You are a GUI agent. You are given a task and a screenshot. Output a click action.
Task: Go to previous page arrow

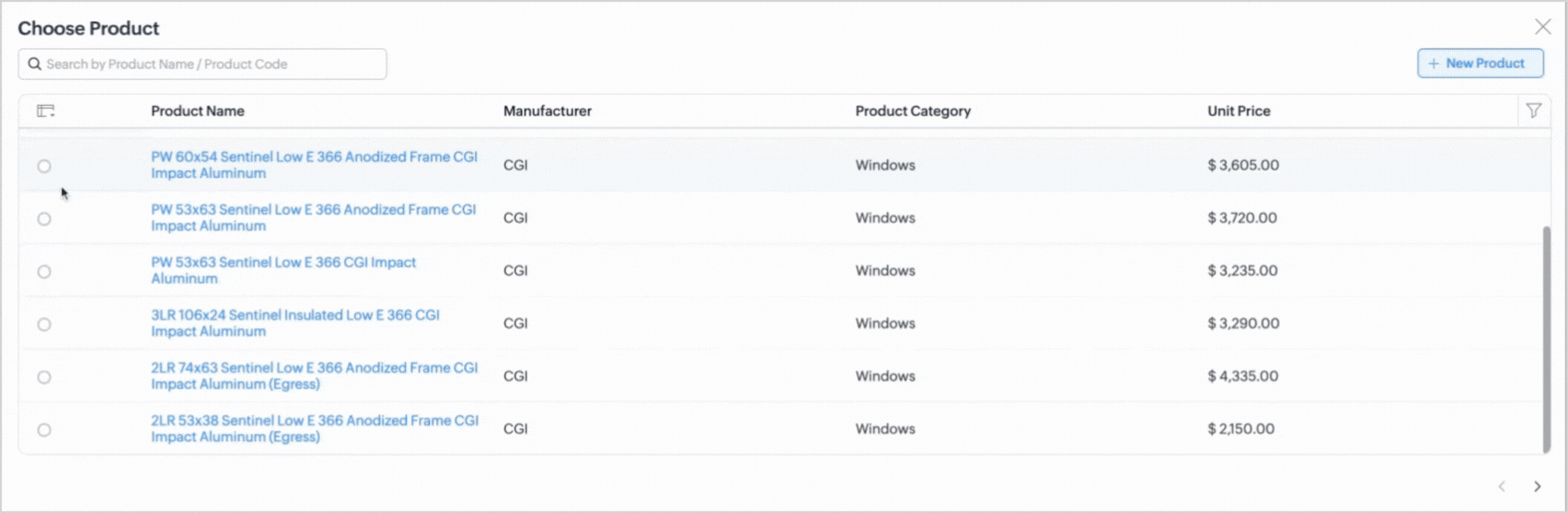click(x=1502, y=486)
